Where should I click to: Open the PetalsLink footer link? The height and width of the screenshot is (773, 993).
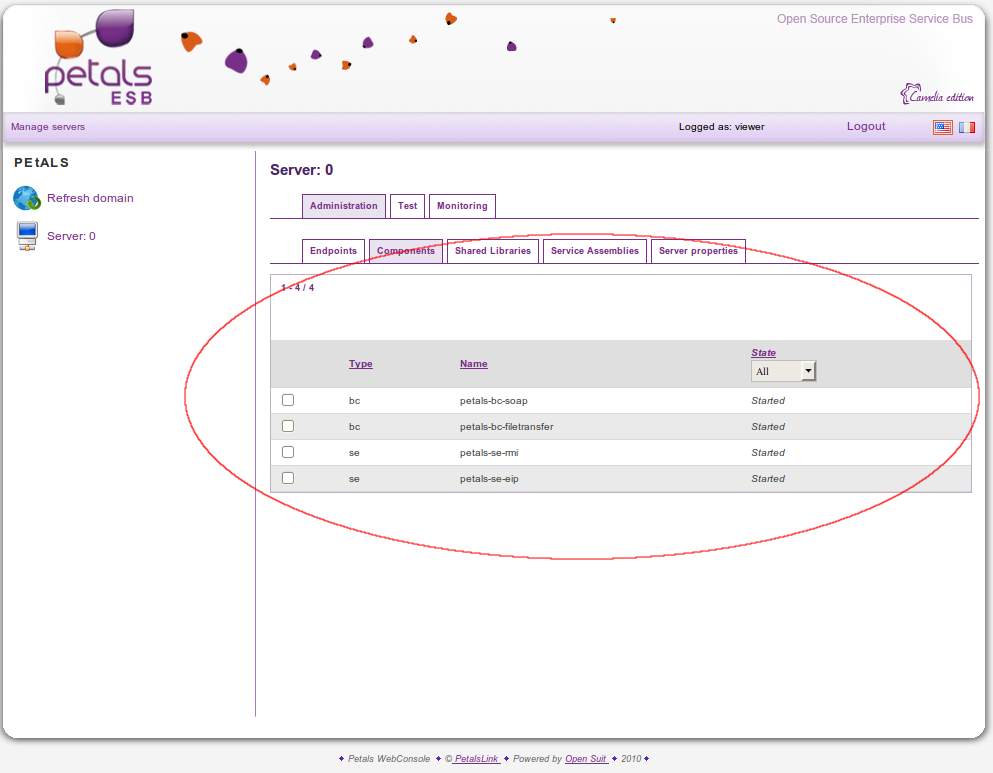(476, 759)
